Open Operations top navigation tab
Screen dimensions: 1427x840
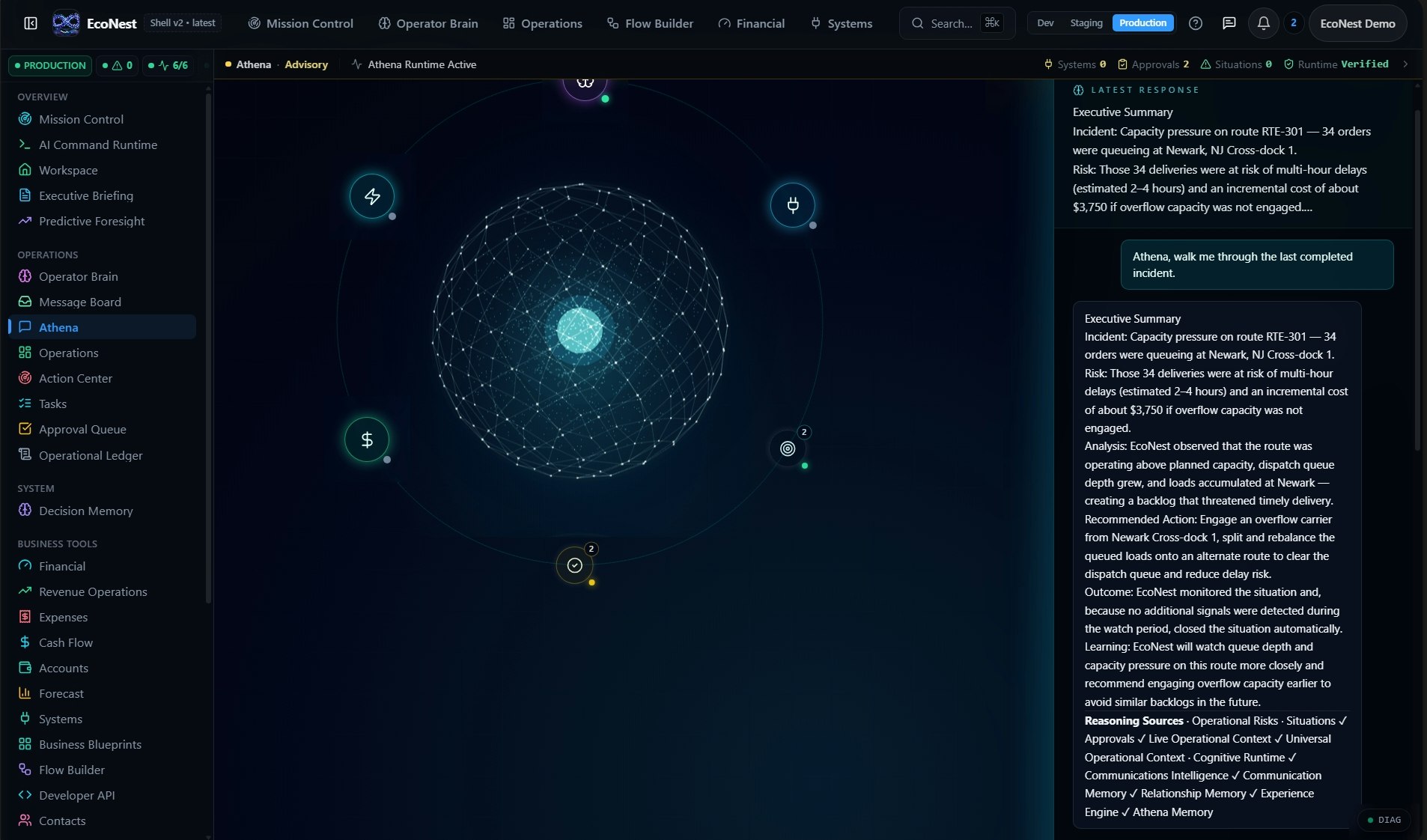tap(543, 23)
